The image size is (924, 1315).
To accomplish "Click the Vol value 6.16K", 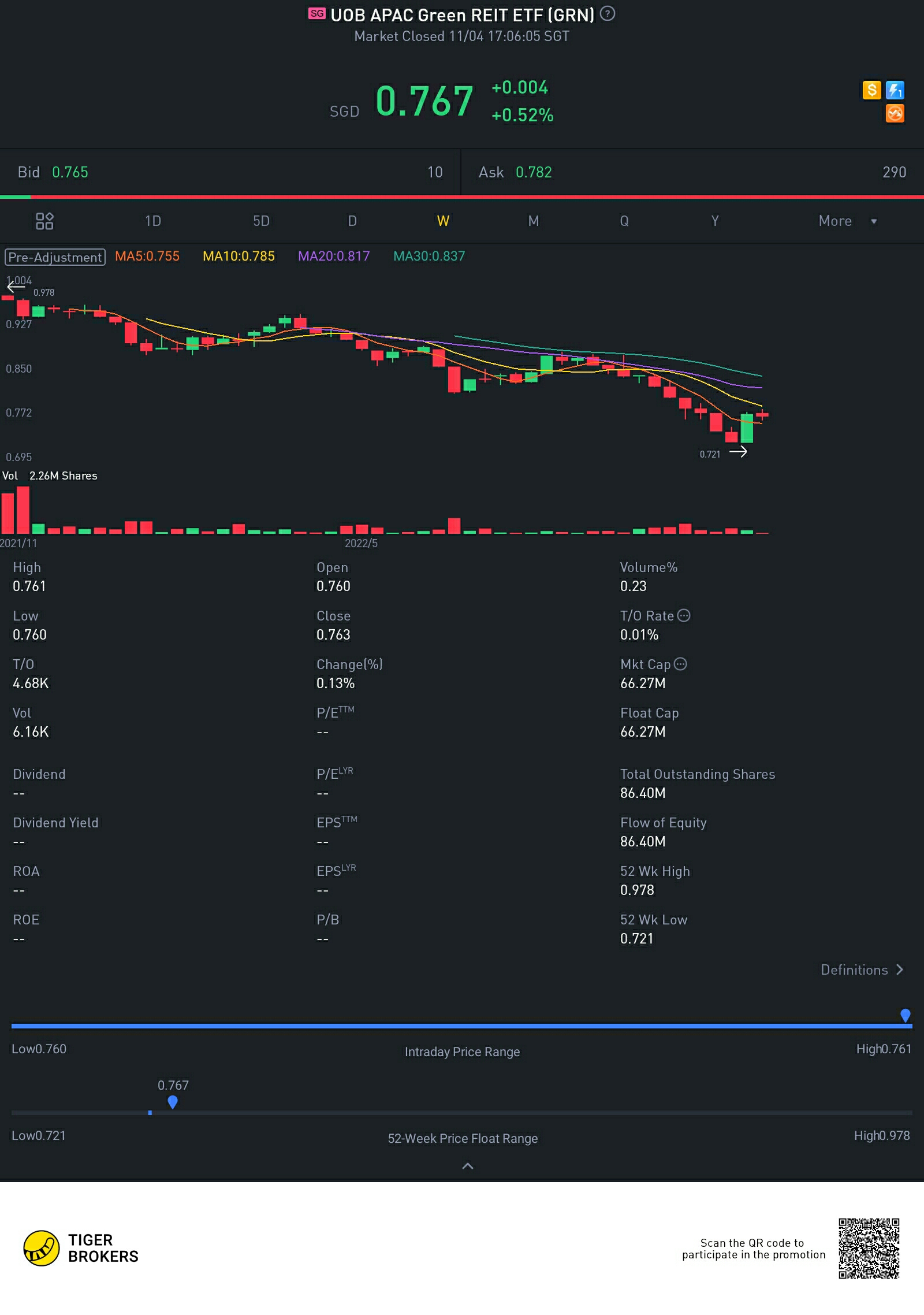I will tap(31, 731).
